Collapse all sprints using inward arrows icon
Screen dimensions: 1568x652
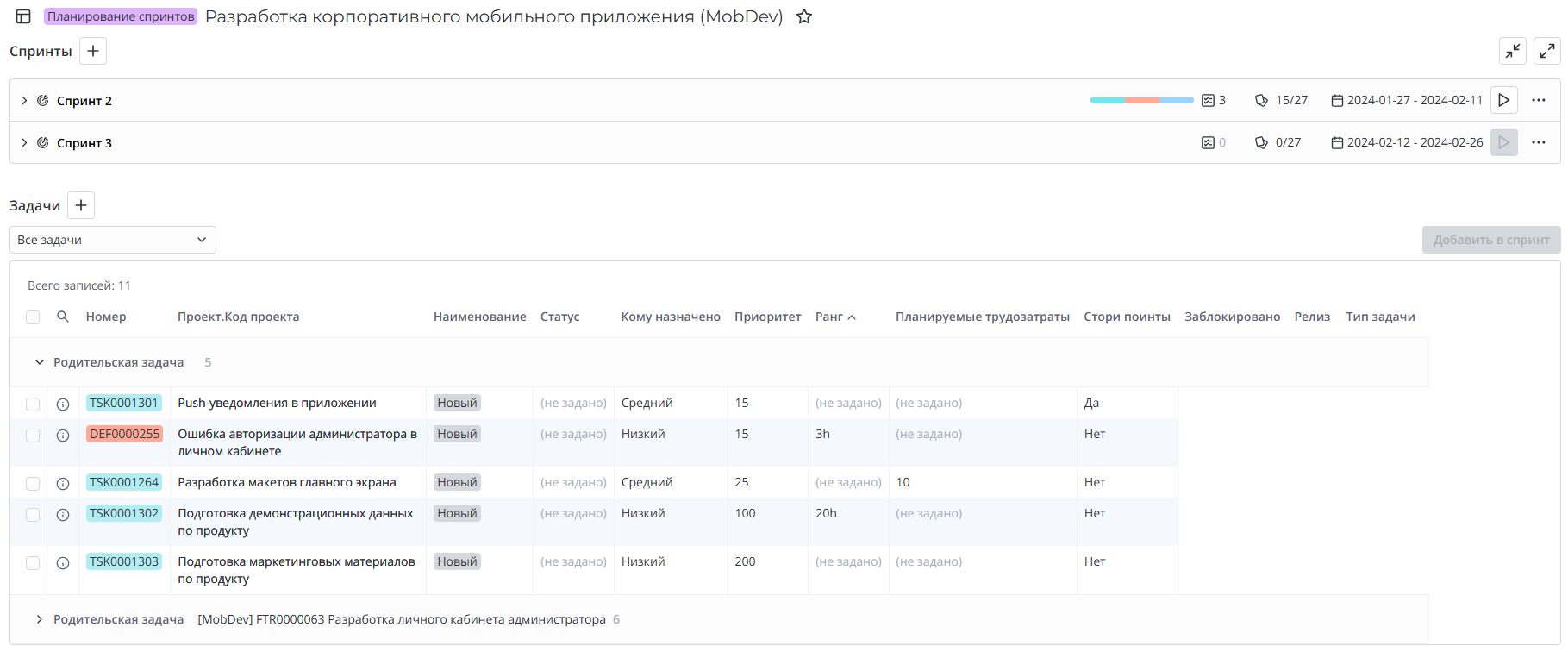click(x=1512, y=51)
